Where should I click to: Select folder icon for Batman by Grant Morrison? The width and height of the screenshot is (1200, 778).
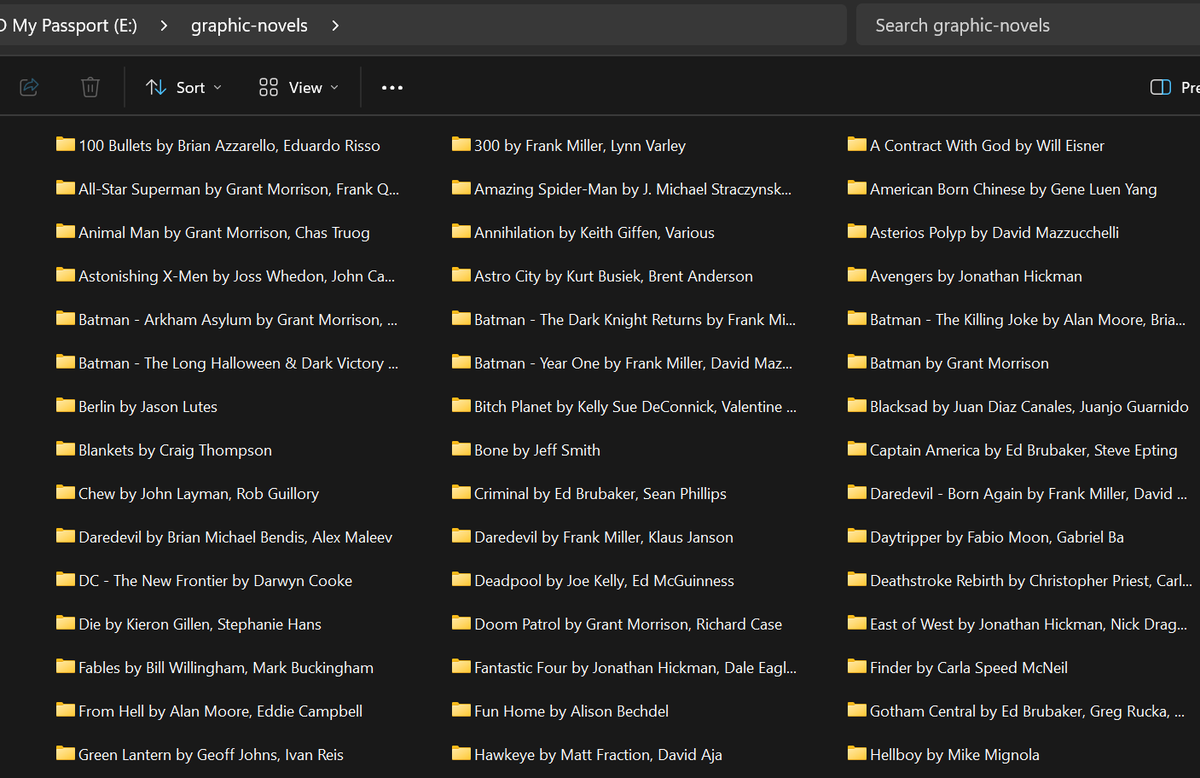857,362
